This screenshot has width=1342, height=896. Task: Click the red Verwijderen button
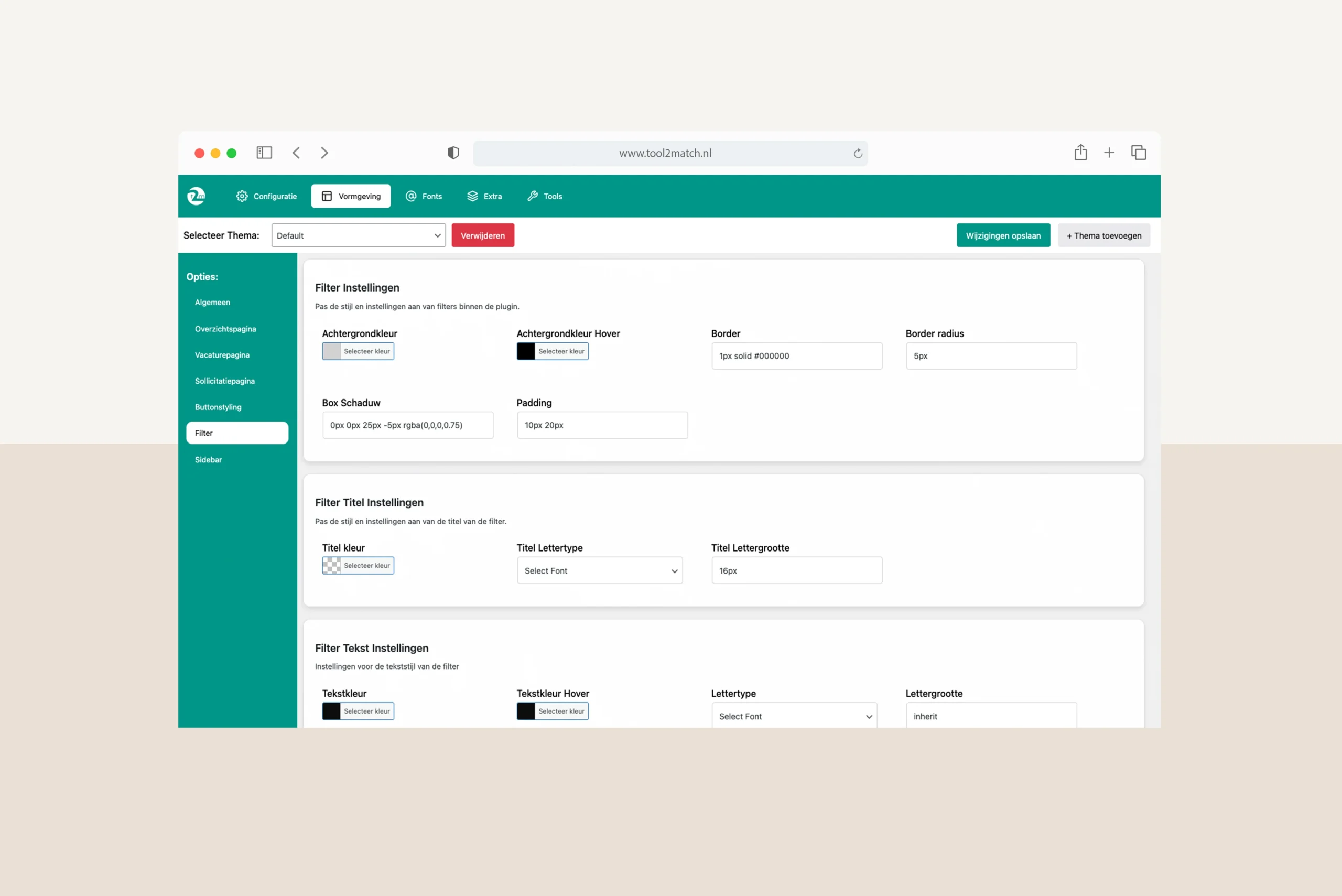[483, 235]
